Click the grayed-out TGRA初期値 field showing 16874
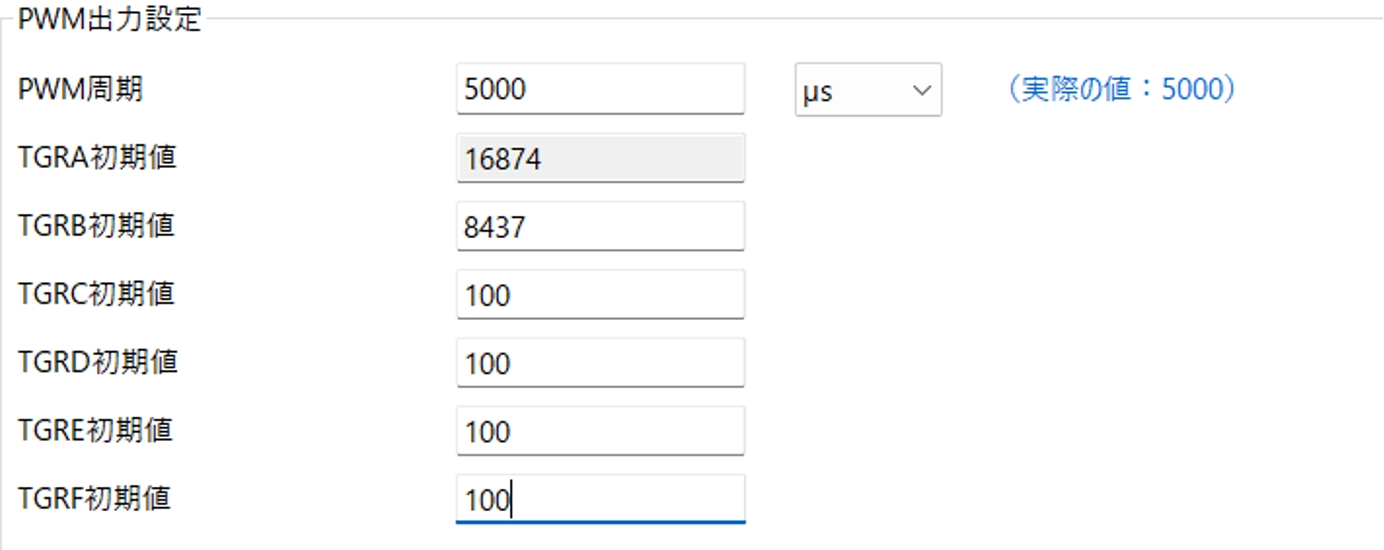 (x=600, y=158)
